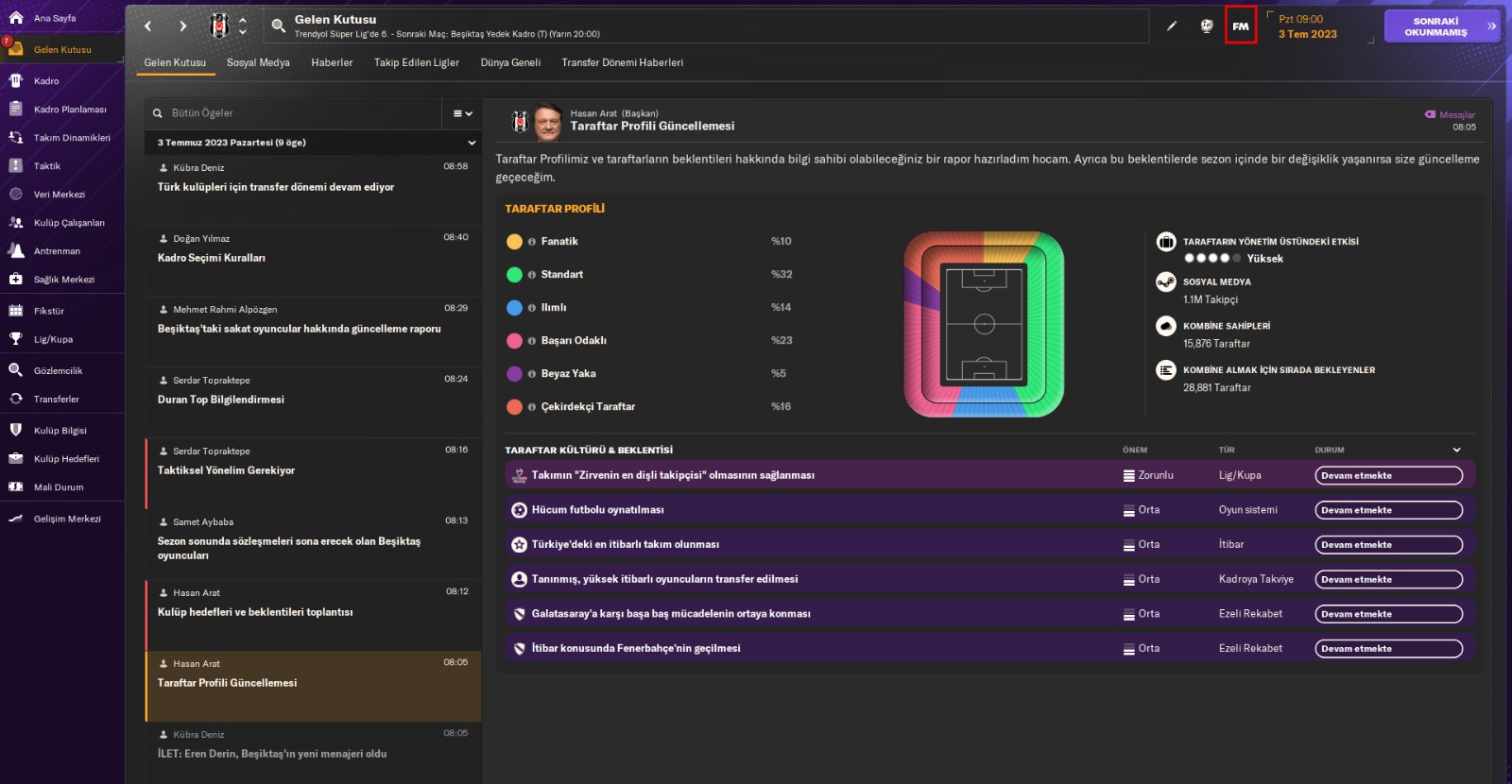Click the Beşiktaş club badge in top bar
Viewport: 1512px width, 784px height.
pos(219,26)
